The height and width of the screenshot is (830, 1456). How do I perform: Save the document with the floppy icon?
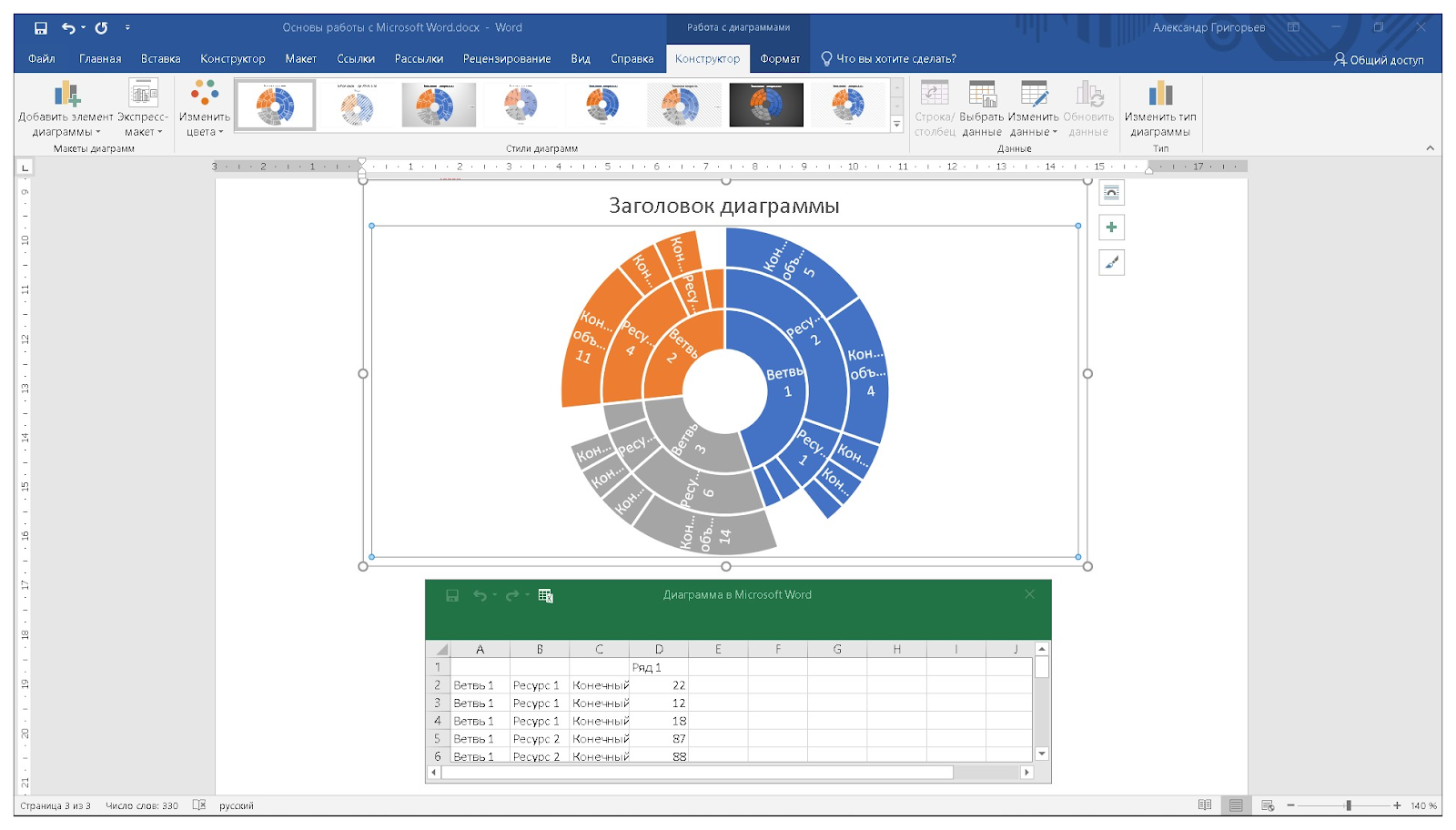coord(41,28)
